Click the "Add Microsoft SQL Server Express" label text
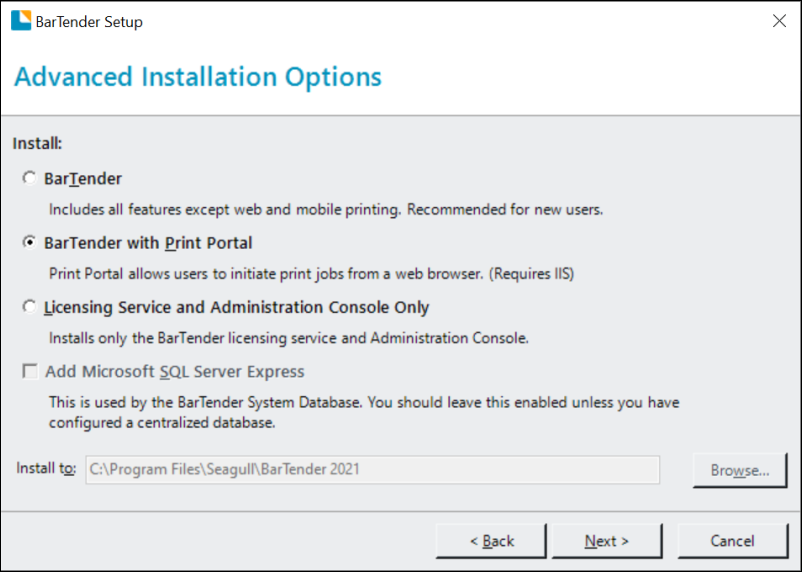 tap(174, 372)
